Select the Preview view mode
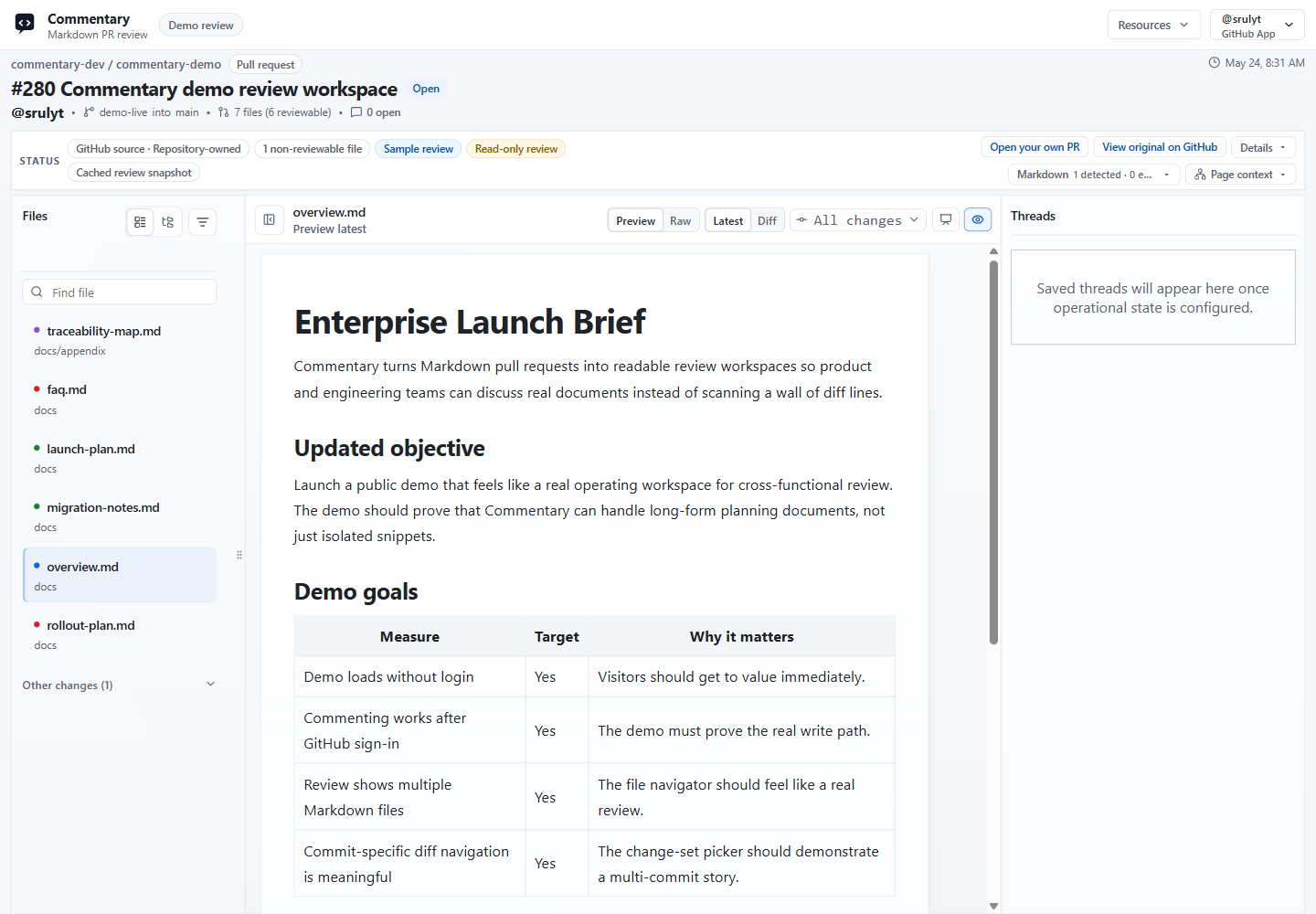 pyautogui.click(x=635, y=220)
